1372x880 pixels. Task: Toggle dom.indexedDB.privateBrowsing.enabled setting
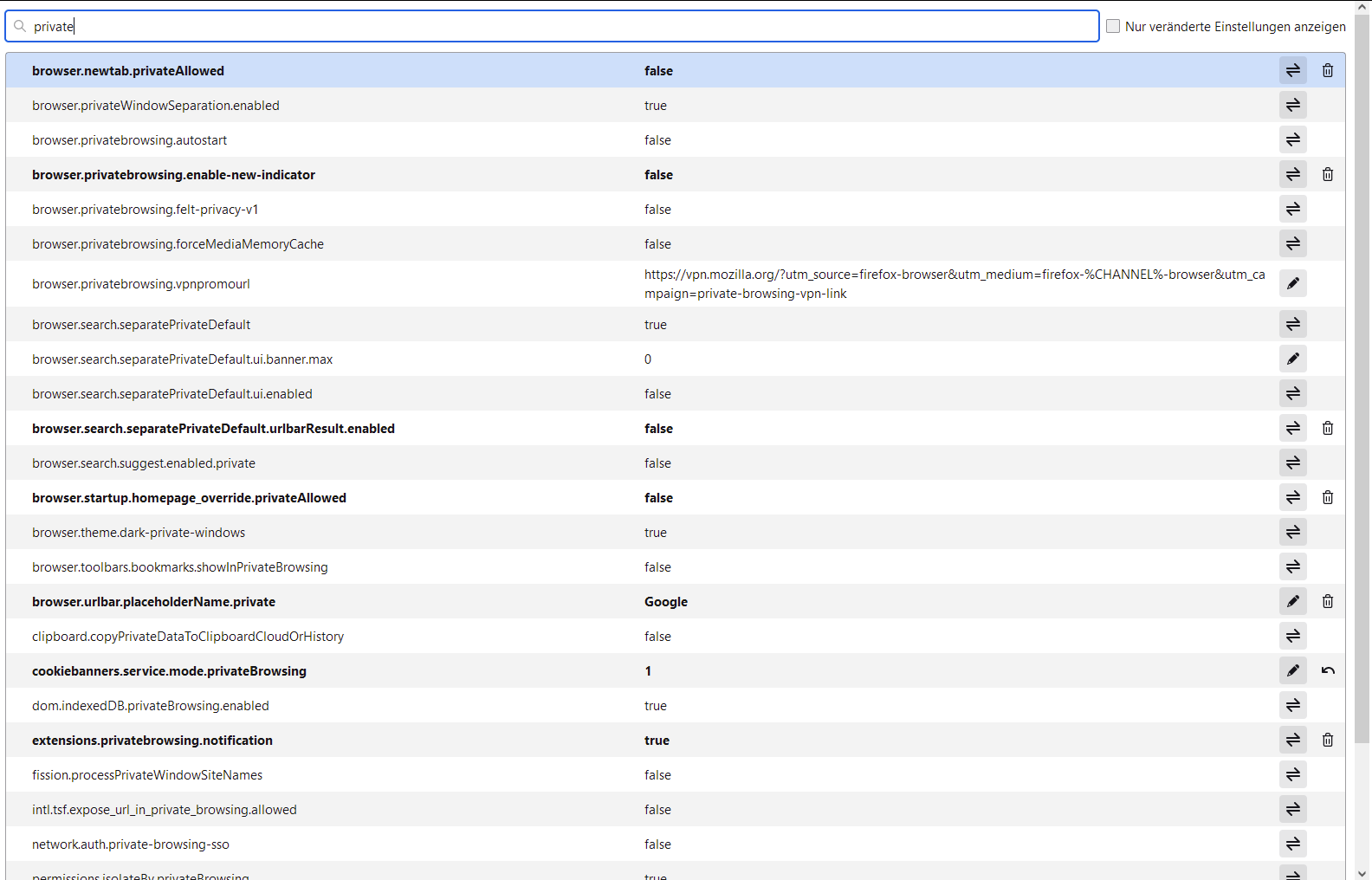tap(1292, 705)
